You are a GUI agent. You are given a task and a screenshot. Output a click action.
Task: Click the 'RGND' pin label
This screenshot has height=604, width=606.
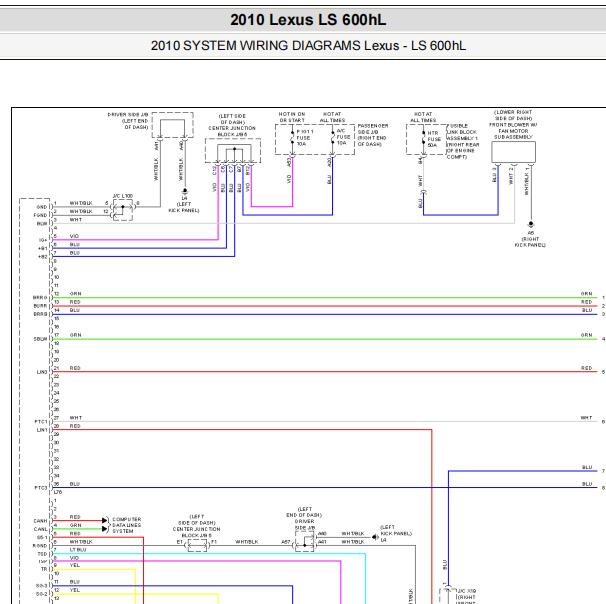coord(40,546)
